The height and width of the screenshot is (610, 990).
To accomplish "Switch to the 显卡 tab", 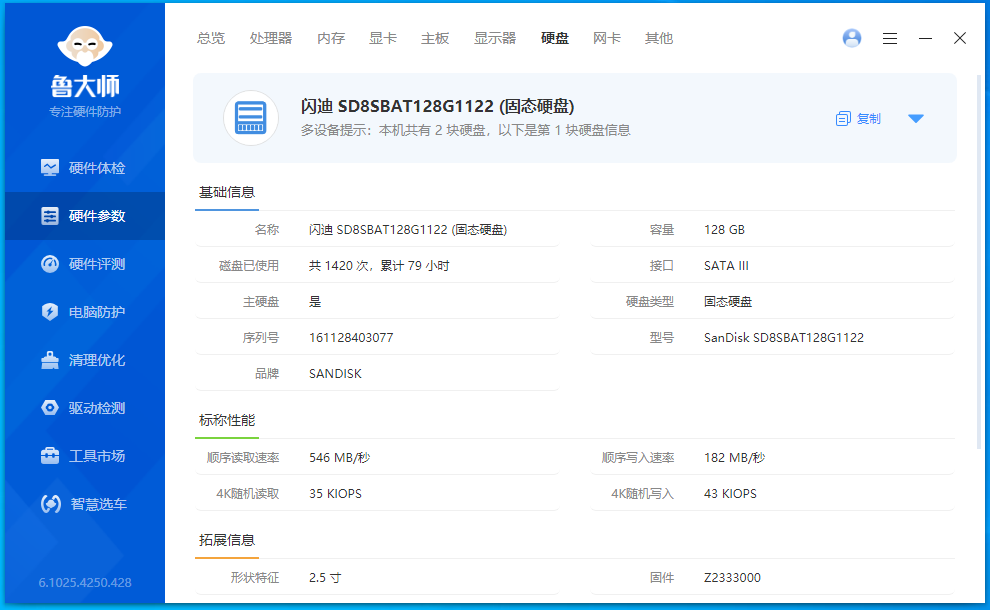I will pos(383,39).
